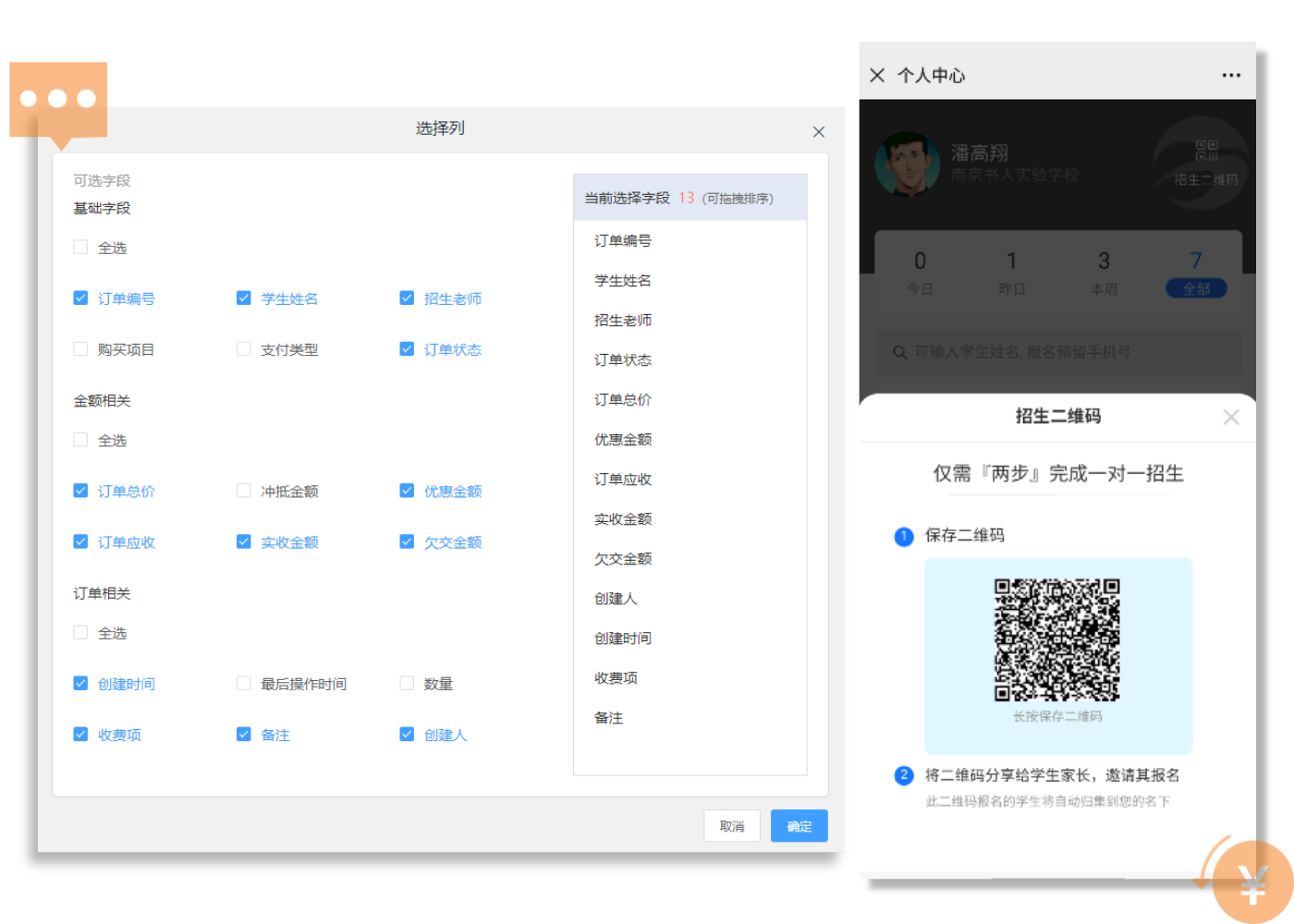Switch to the 今日 count tab

pos(920,273)
